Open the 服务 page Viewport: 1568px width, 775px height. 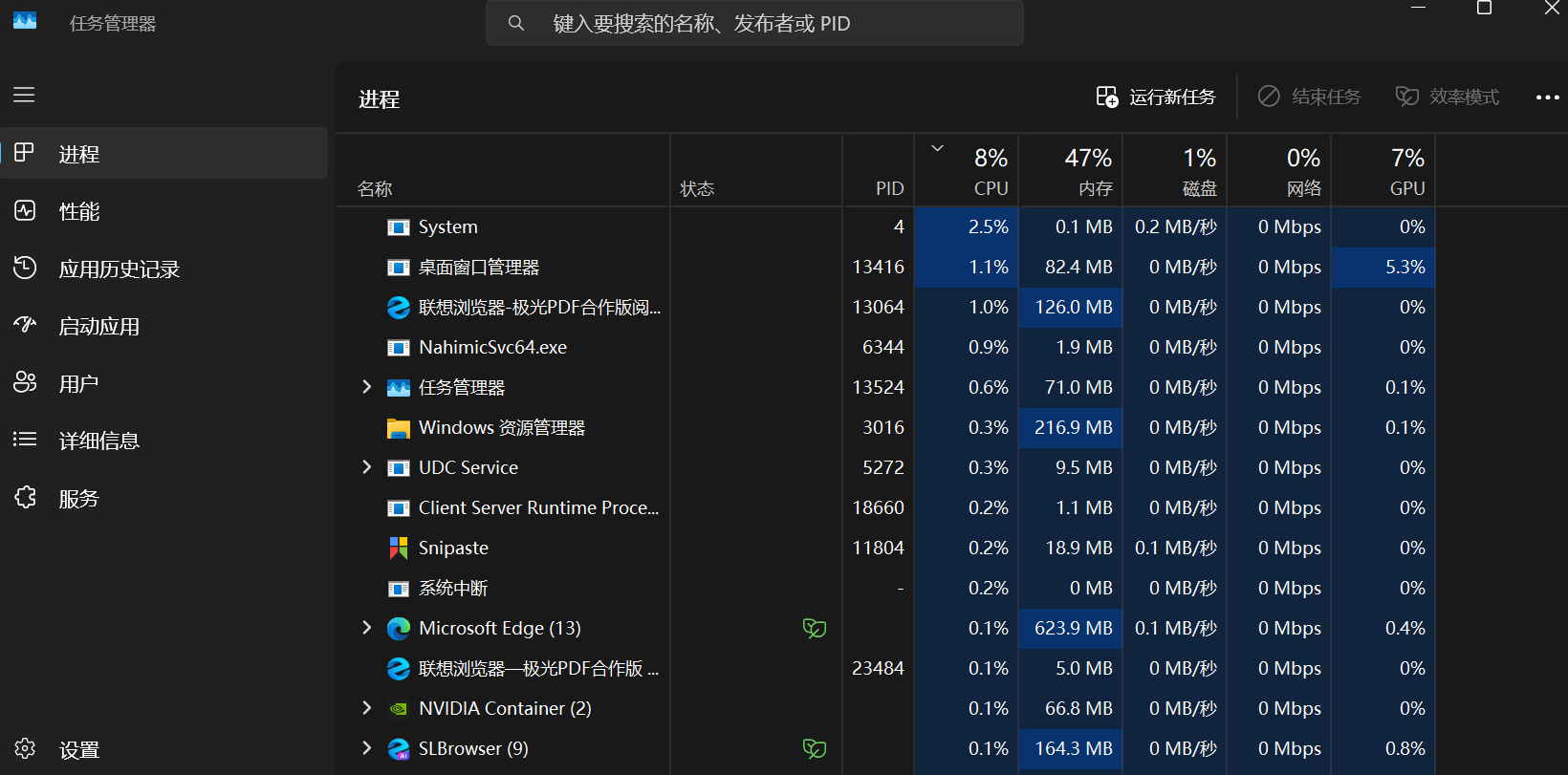[x=164, y=497]
